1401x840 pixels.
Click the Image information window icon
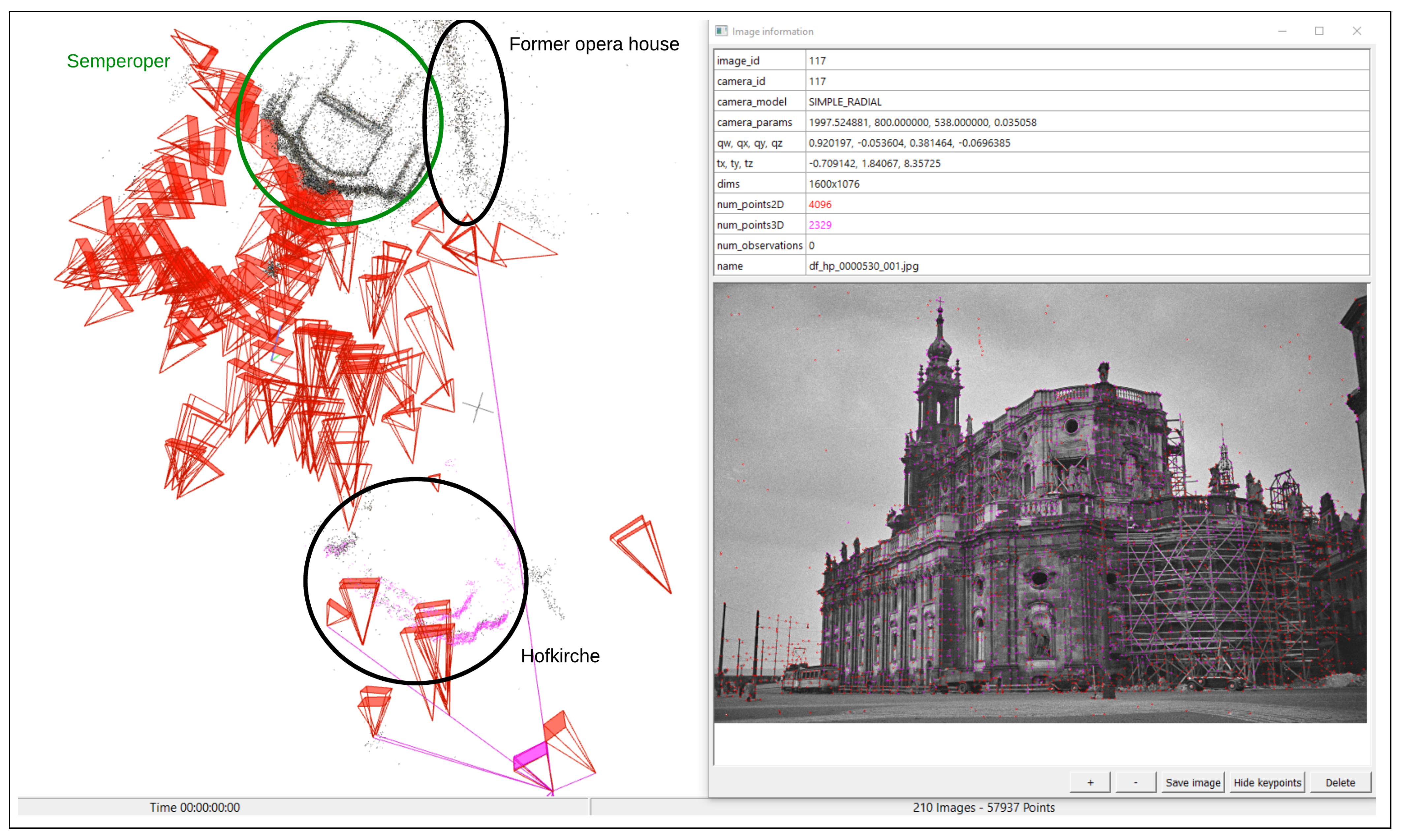point(721,31)
